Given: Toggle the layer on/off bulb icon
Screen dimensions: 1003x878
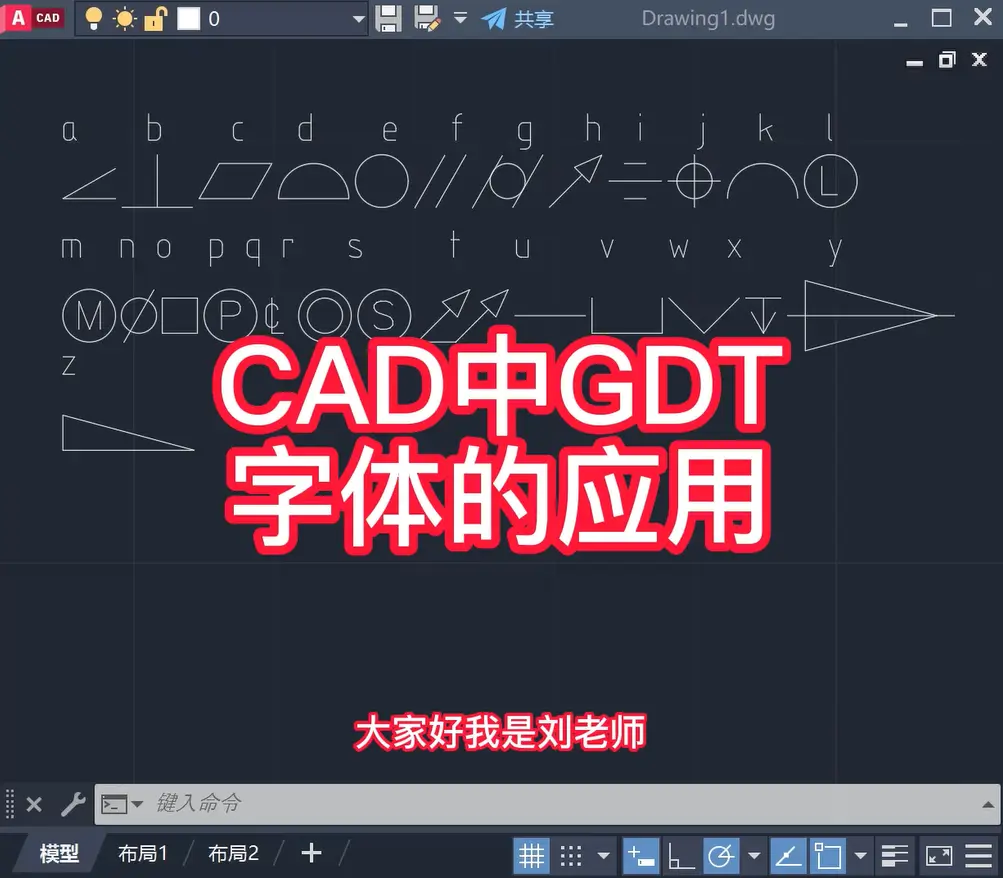Looking at the screenshot, I should pyautogui.click(x=94, y=18).
